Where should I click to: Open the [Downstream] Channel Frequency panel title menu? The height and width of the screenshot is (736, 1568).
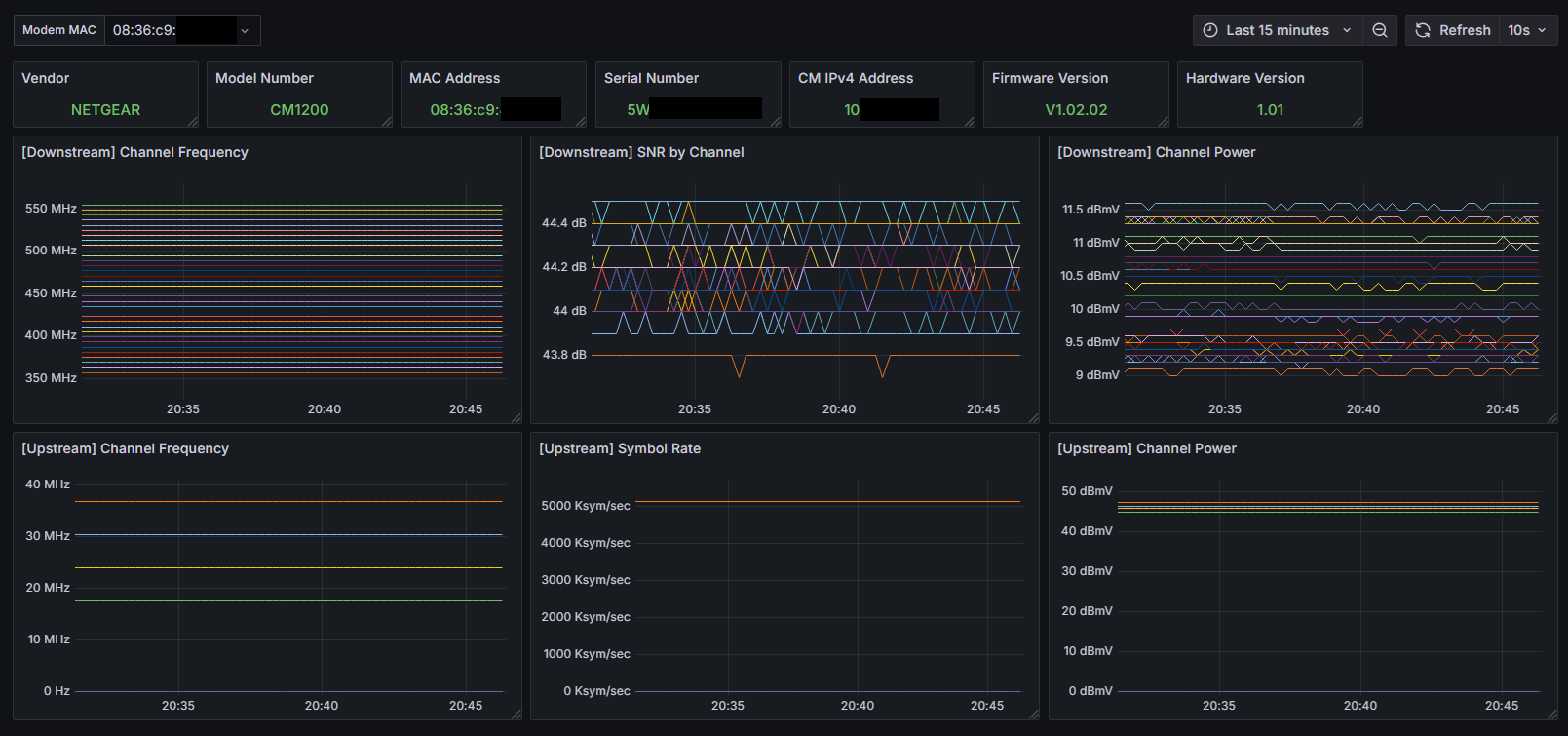[x=134, y=152]
